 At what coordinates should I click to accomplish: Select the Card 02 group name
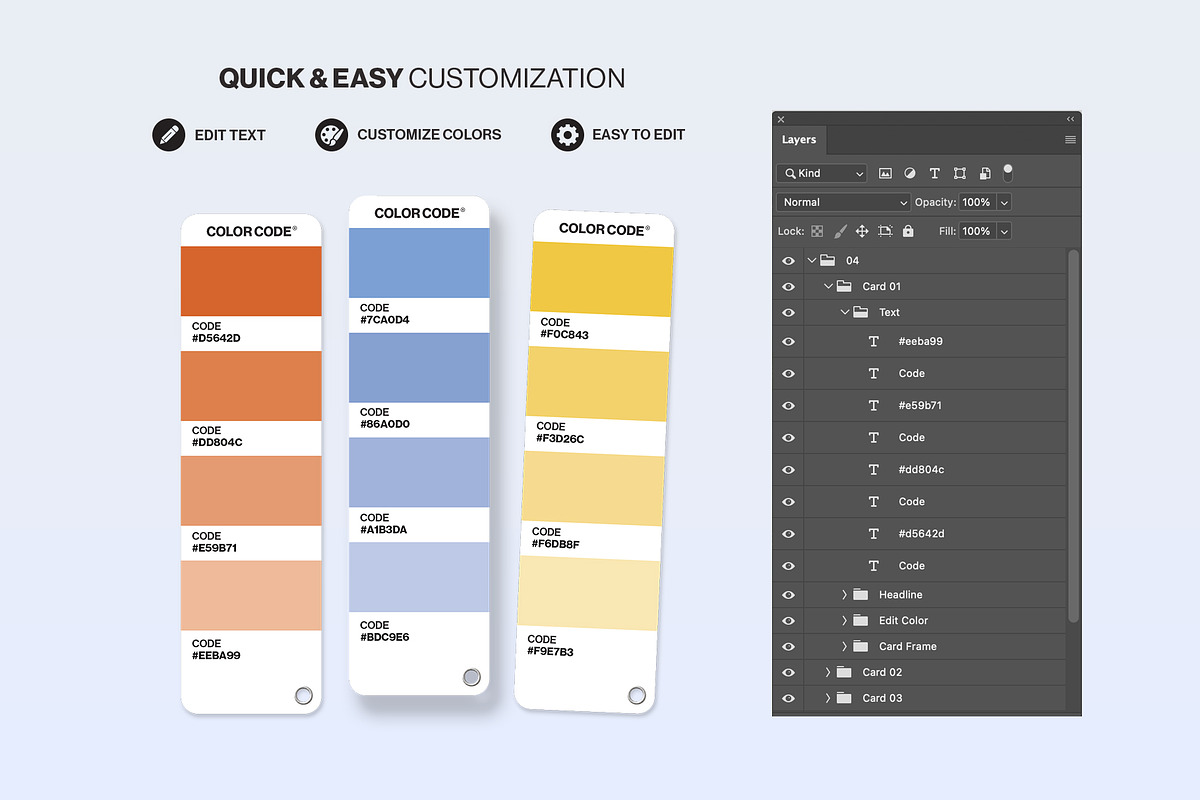click(x=882, y=672)
